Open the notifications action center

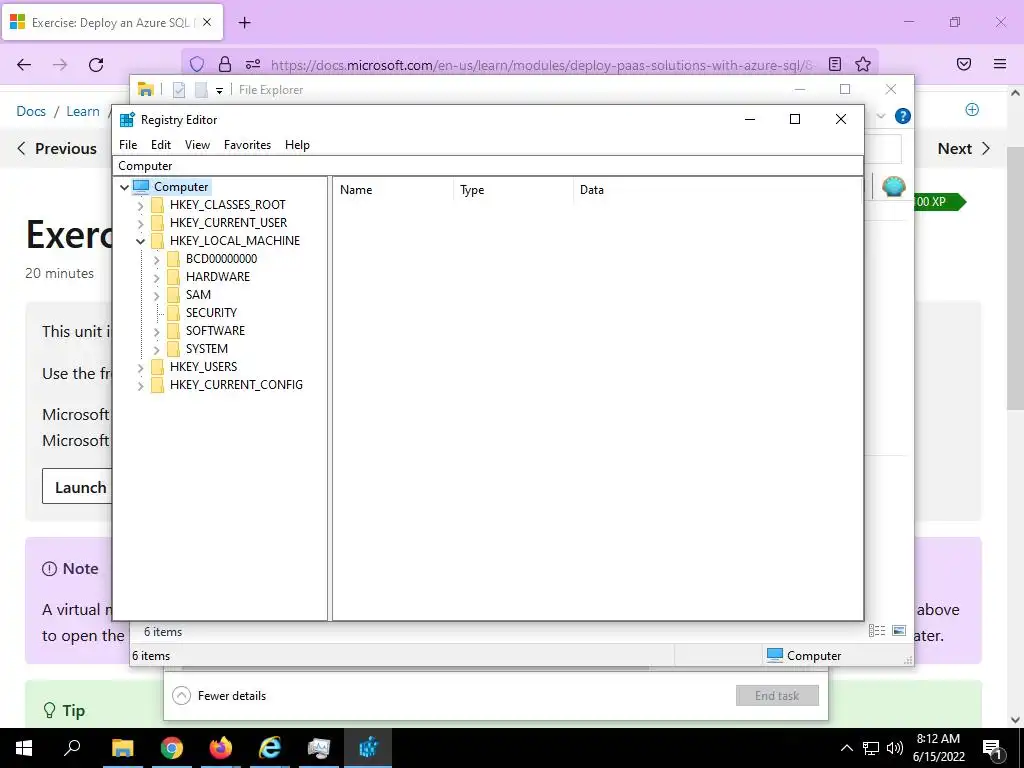(x=992, y=748)
